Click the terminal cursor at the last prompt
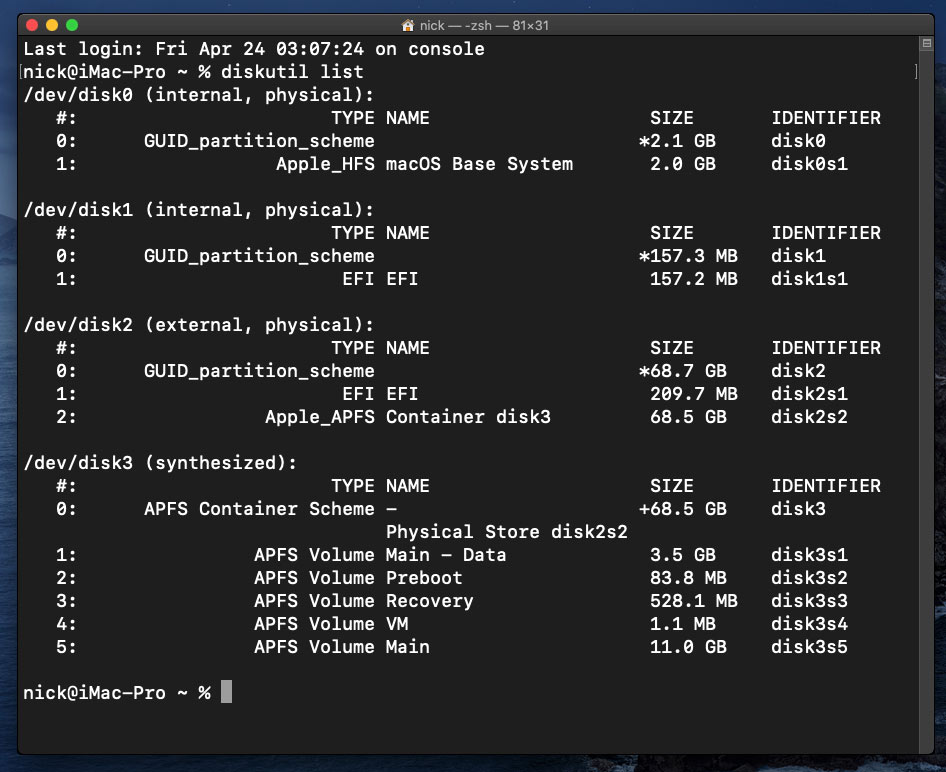946x772 pixels. tap(226, 691)
